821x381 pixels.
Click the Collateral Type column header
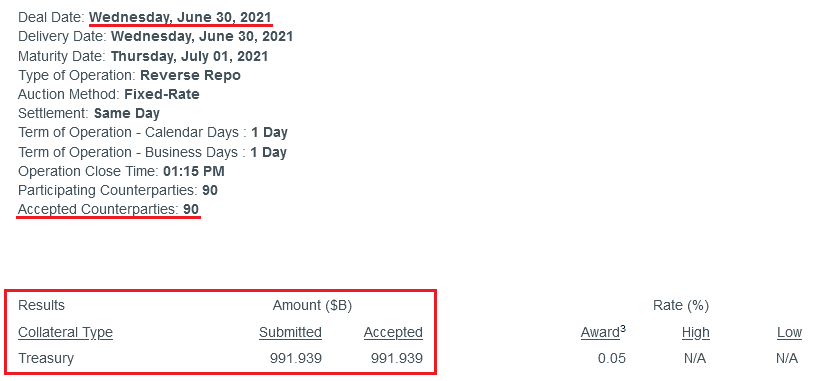65,332
